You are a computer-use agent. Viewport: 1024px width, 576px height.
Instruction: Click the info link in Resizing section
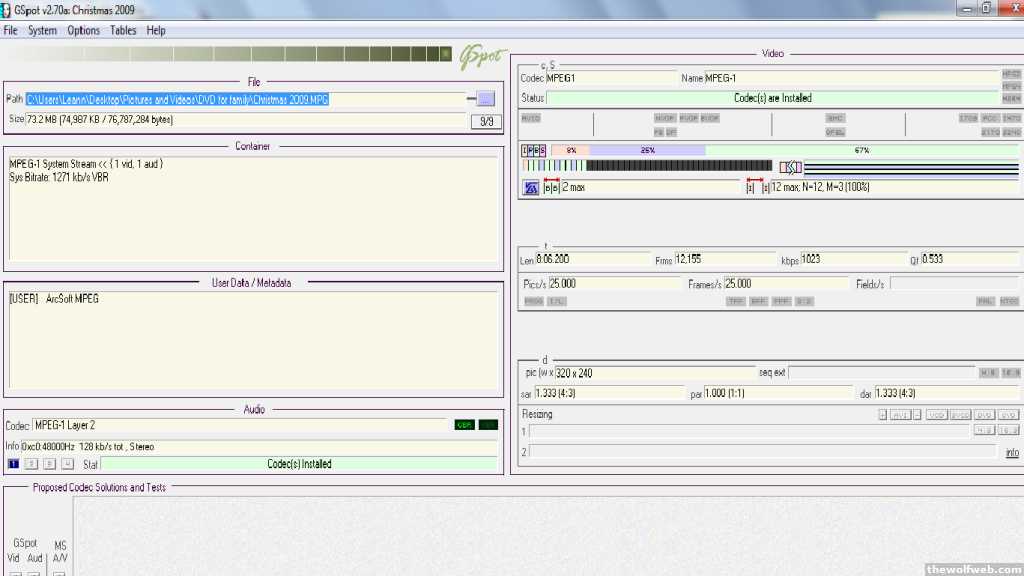point(1012,453)
